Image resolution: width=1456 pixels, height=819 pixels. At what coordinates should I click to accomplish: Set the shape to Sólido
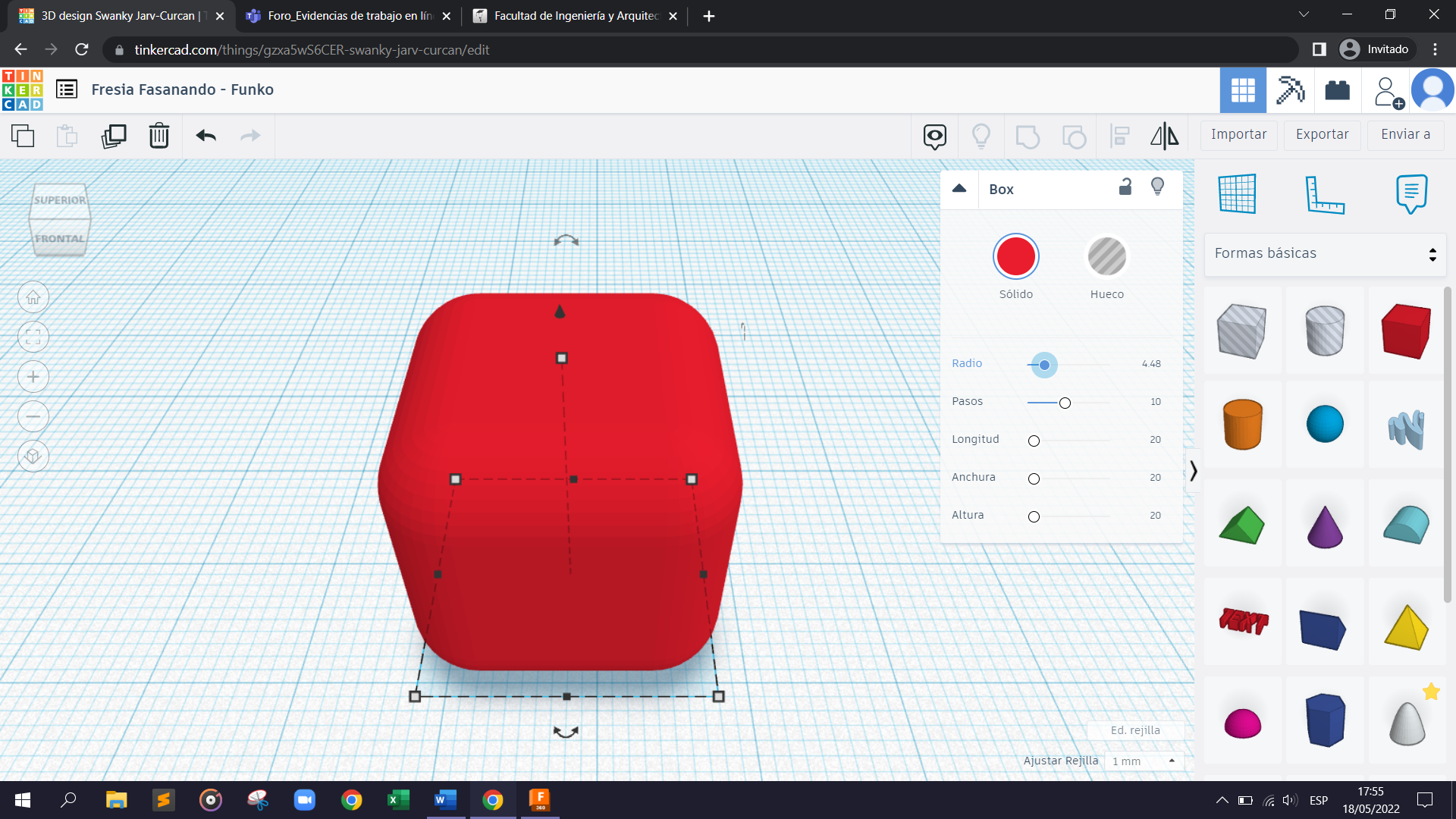(x=1015, y=257)
